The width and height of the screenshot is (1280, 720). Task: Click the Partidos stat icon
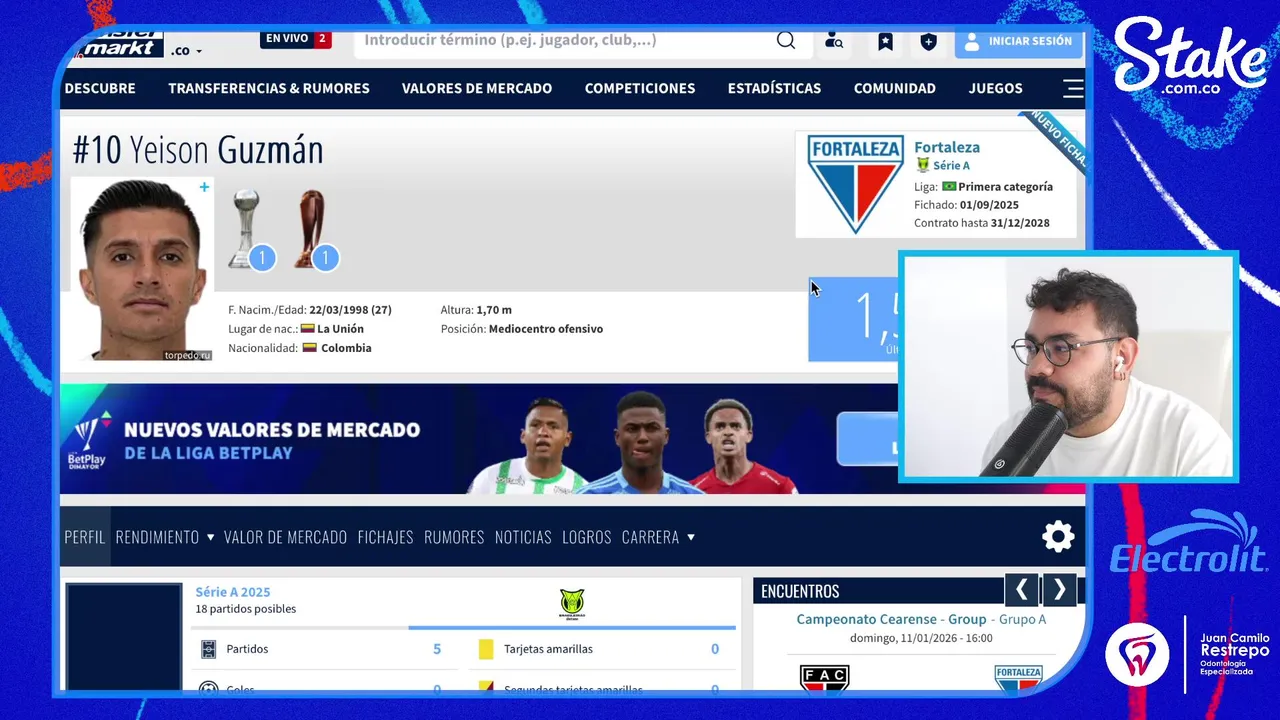(208, 649)
